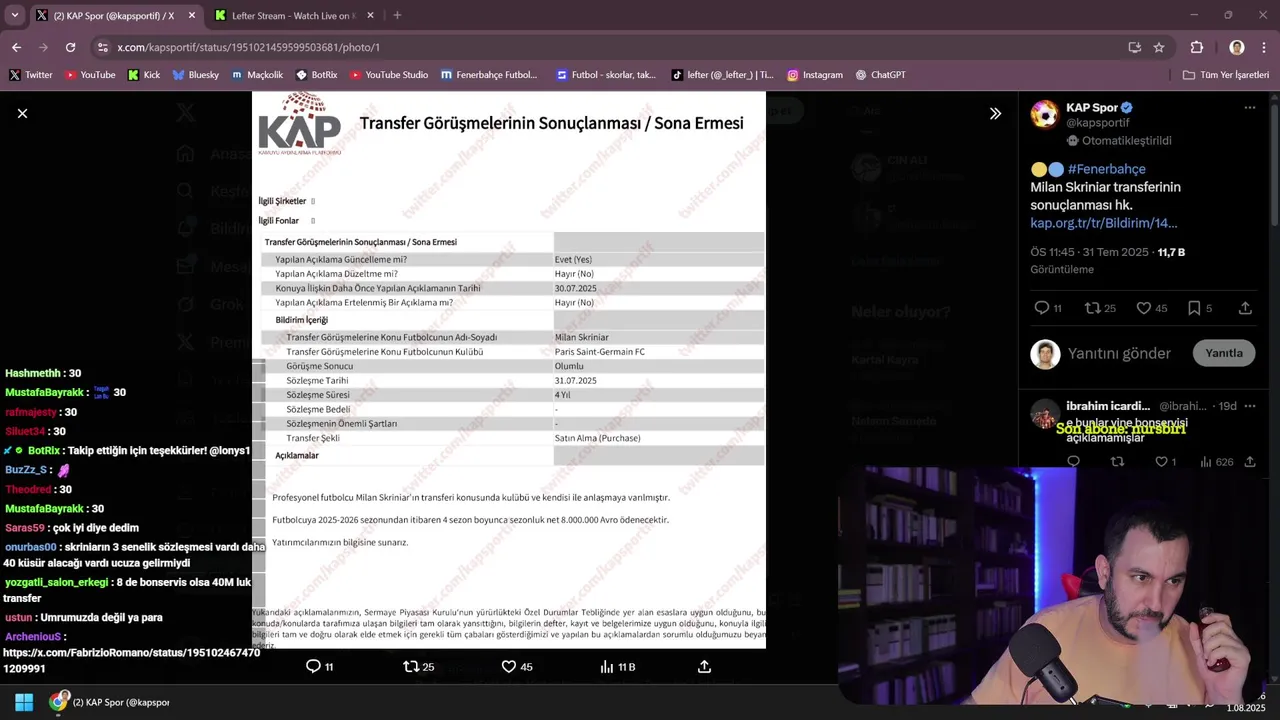1280x720 pixels.
Task: Click the Yanıtını gönder reply field
Action: (x=1119, y=353)
